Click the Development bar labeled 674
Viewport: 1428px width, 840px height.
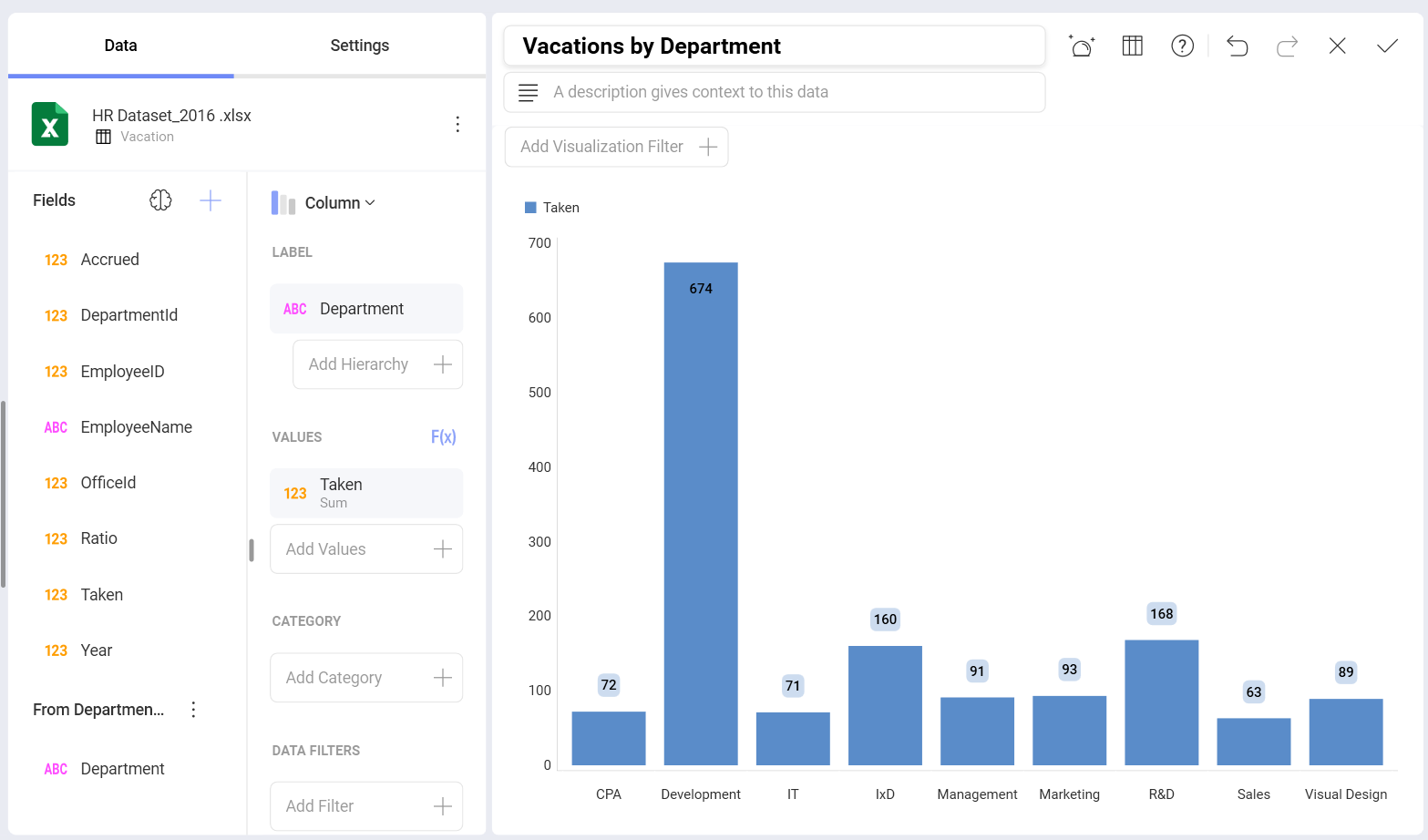701,514
